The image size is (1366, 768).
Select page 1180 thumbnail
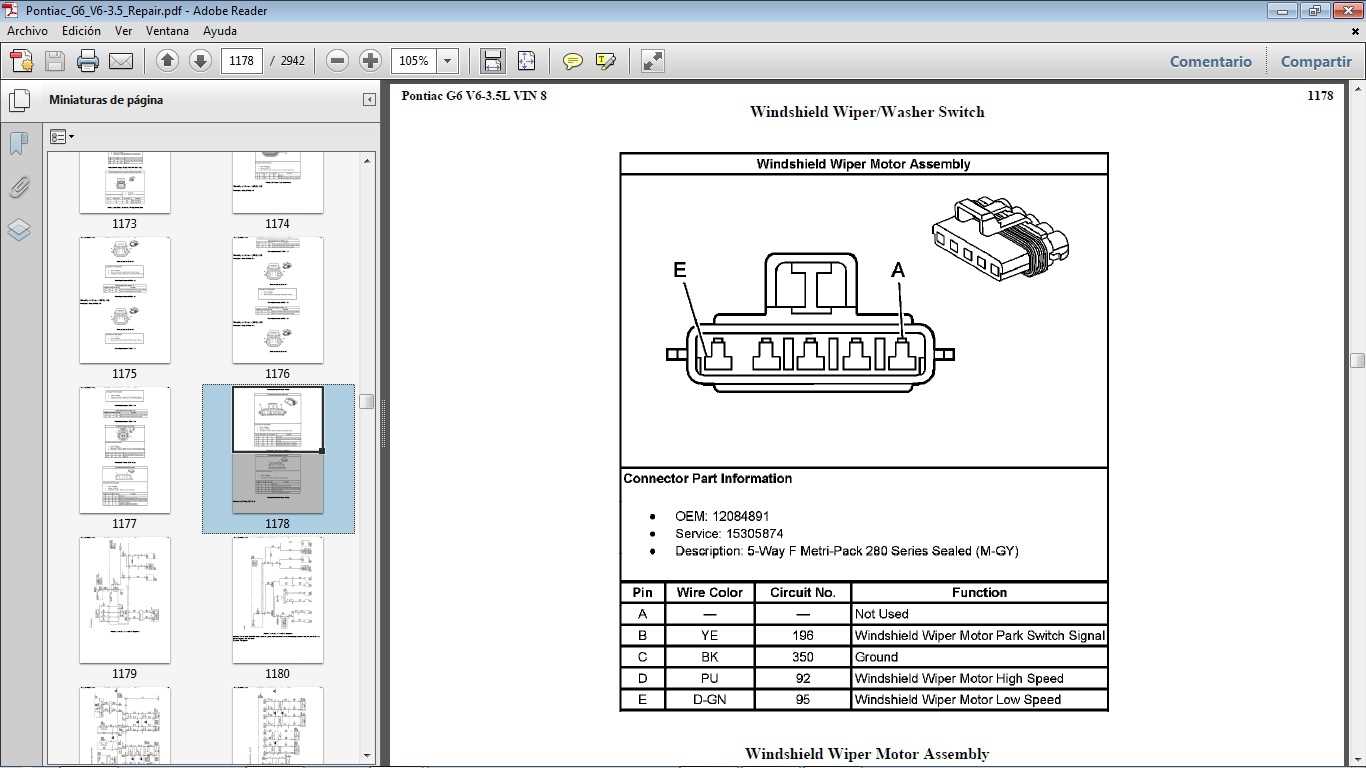coord(278,600)
